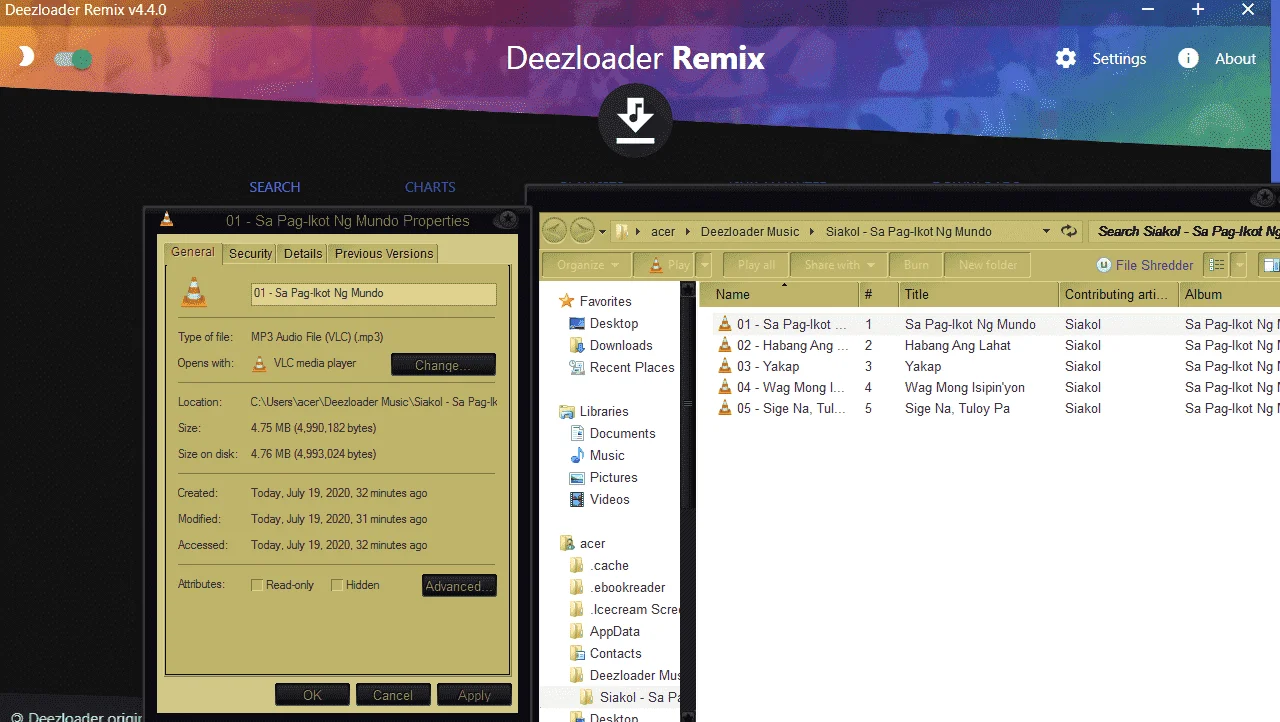This screenshot has height=722, width=1280.
Task: Click Explorer Back navigation button
Action: coord(554,230)
